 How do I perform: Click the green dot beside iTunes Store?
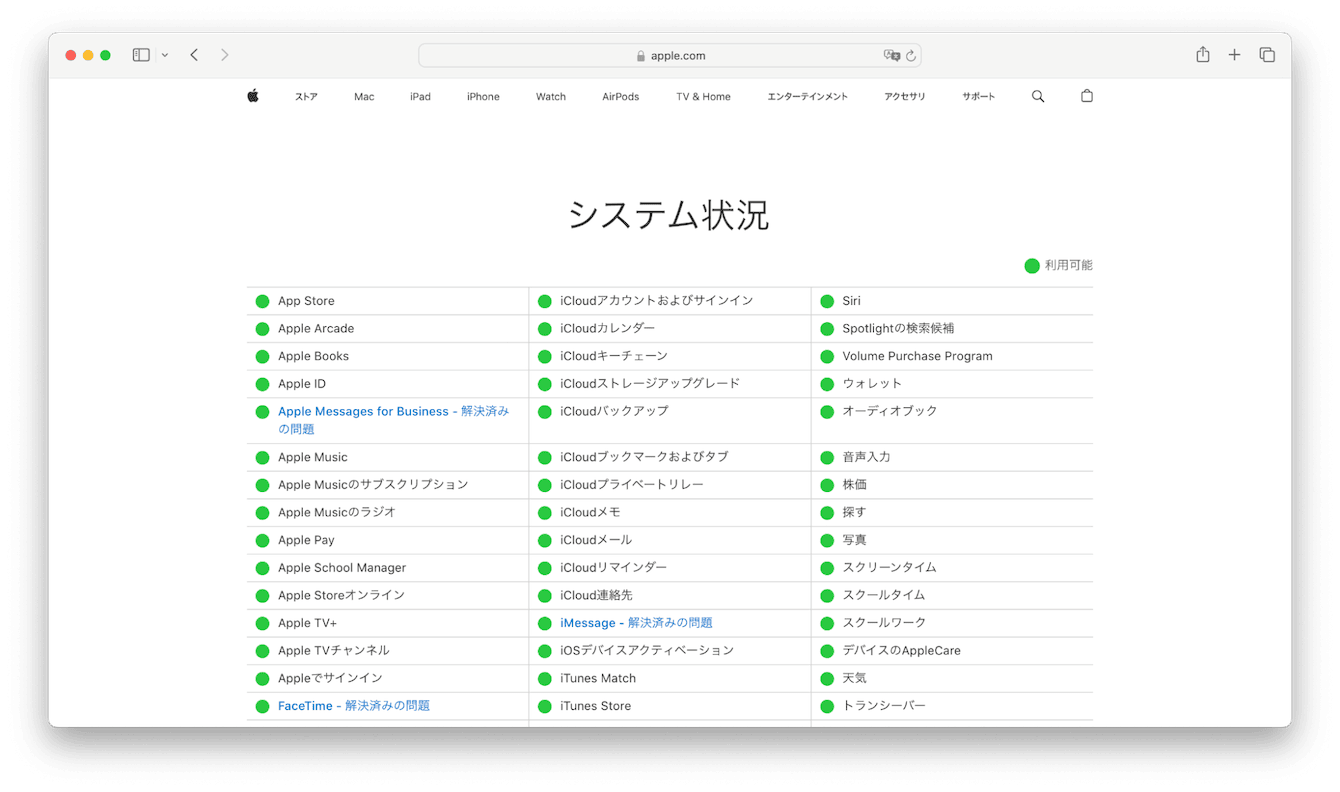click(545, 707)
